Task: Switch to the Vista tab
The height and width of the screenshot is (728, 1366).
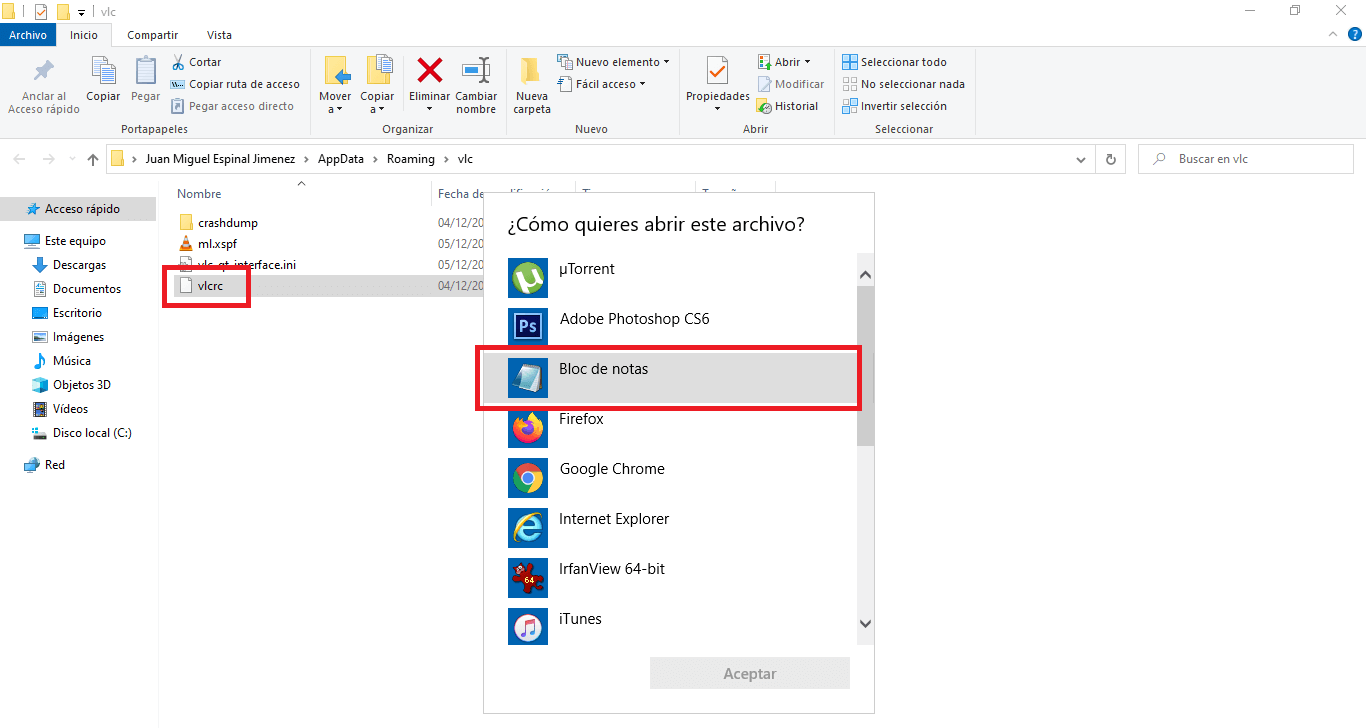Action: 219,35
